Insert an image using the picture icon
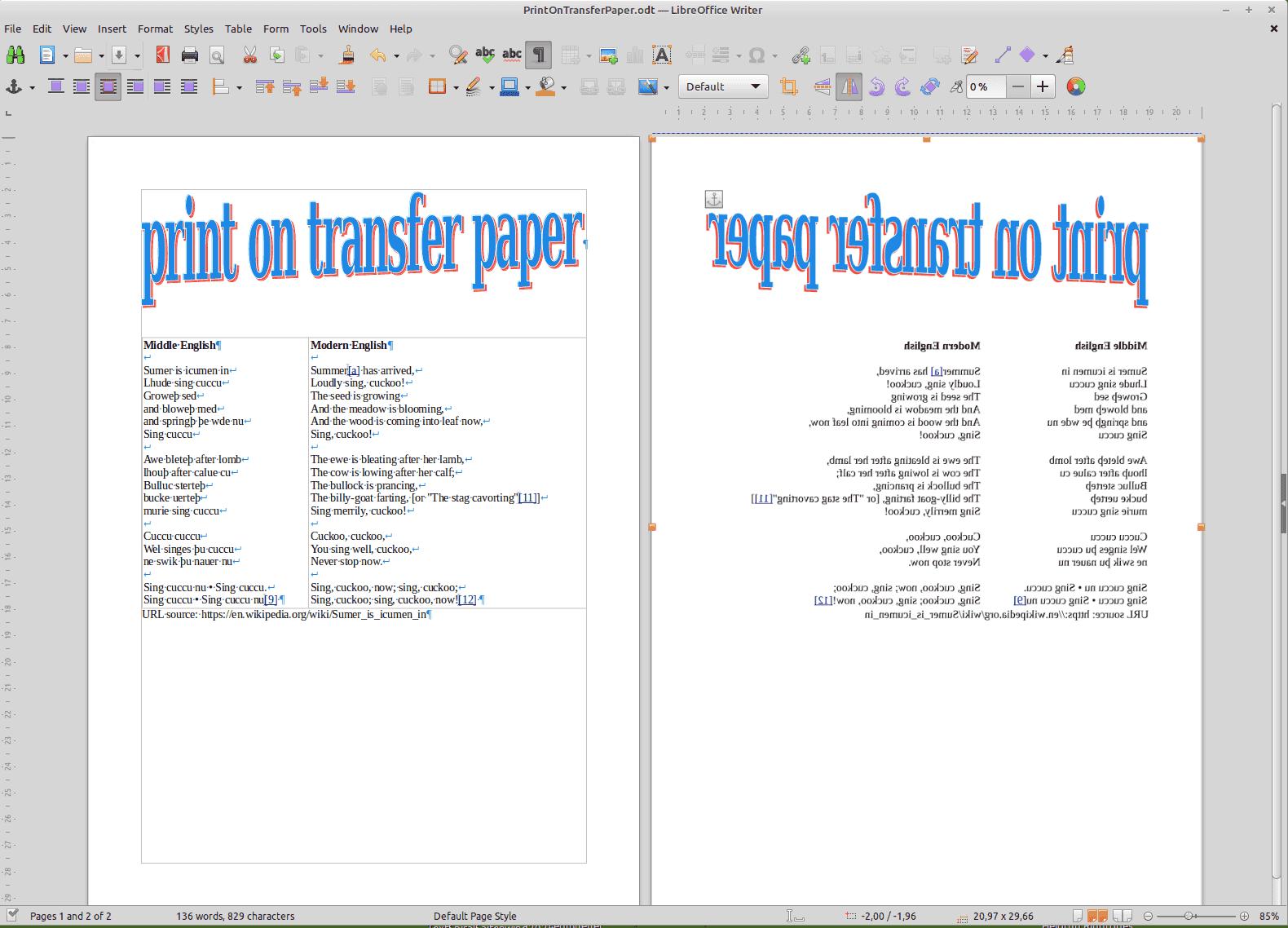The width and height of the screenshot is (1288, 928). [x=608, y=55]
